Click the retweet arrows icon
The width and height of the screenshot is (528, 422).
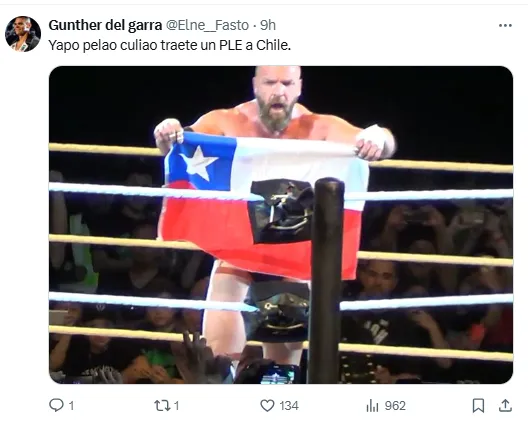(162, 405)
